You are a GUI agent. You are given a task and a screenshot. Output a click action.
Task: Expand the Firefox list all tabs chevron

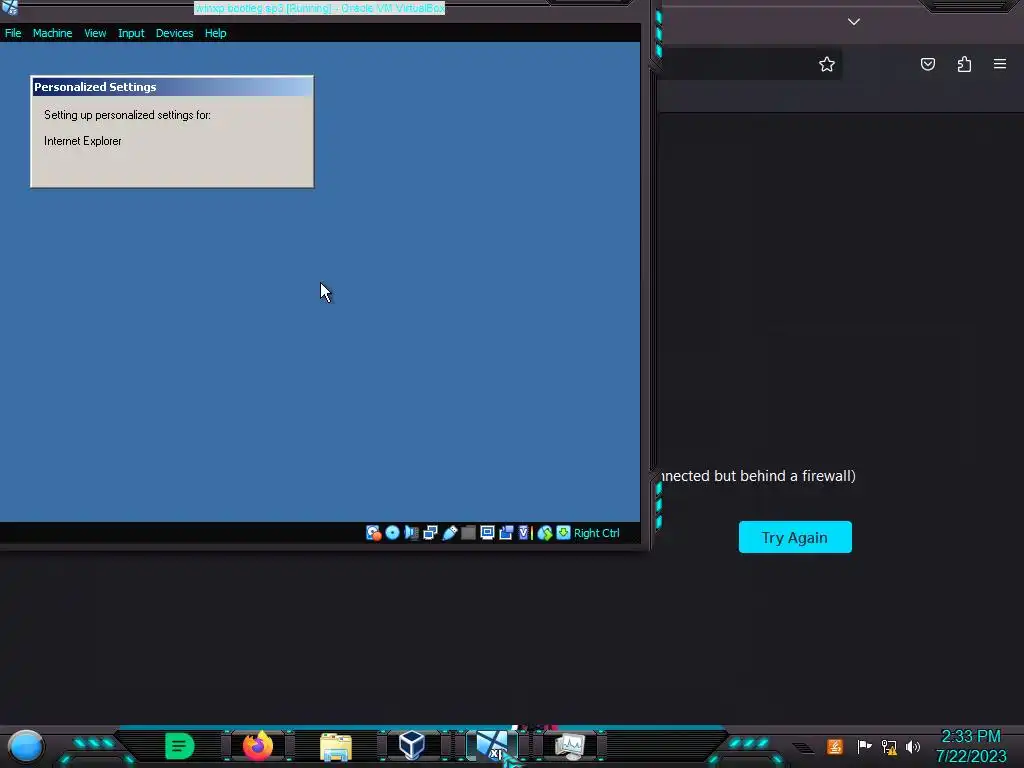point(854,22)
